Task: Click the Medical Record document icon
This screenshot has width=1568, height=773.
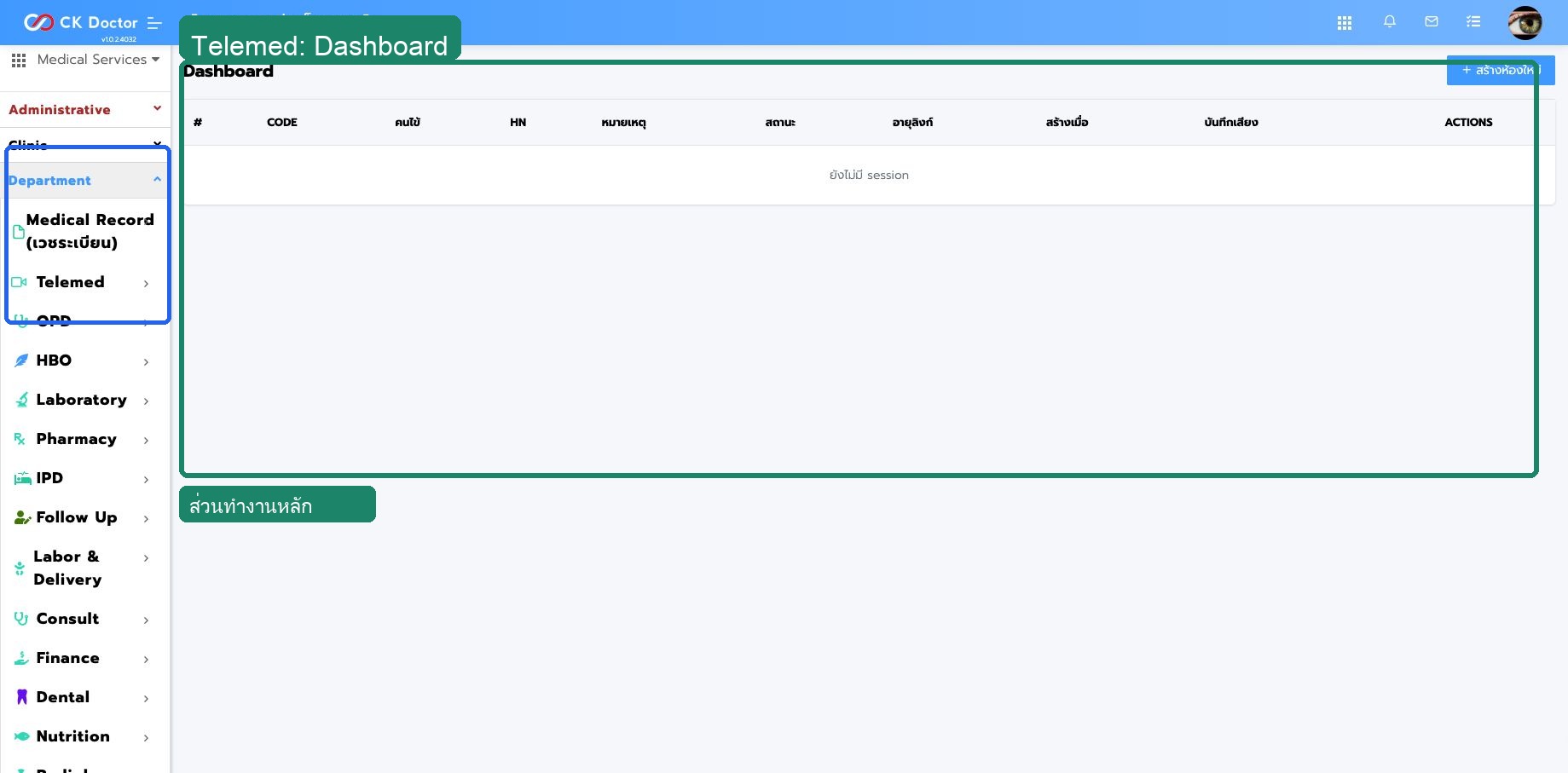Action: pos(19,231)
